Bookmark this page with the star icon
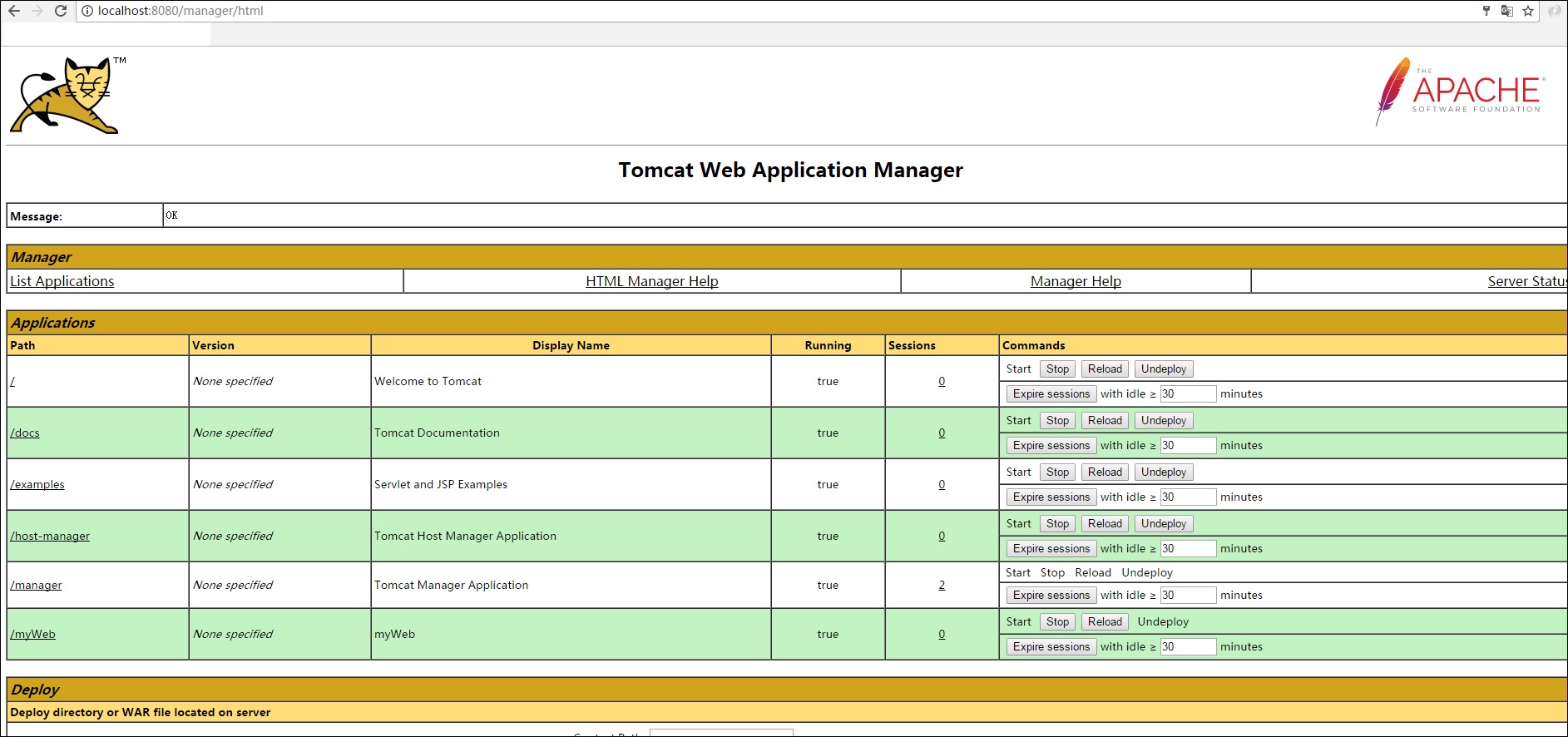 click(x=1528, y=11)
